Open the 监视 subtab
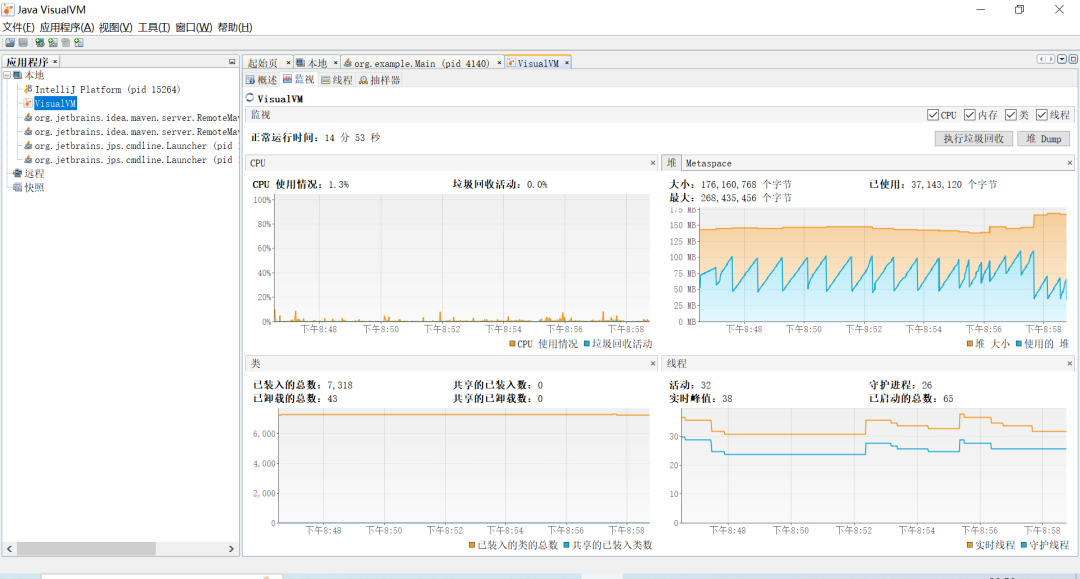 [298, 80]
